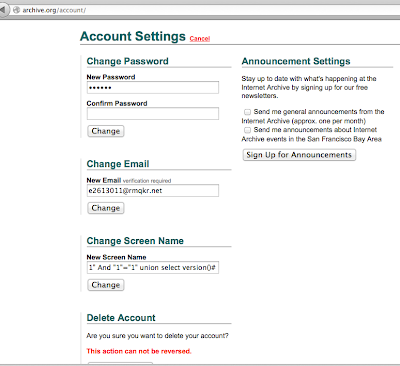
Task: Enable general announcements checkbox
Action: pos(247,112)
